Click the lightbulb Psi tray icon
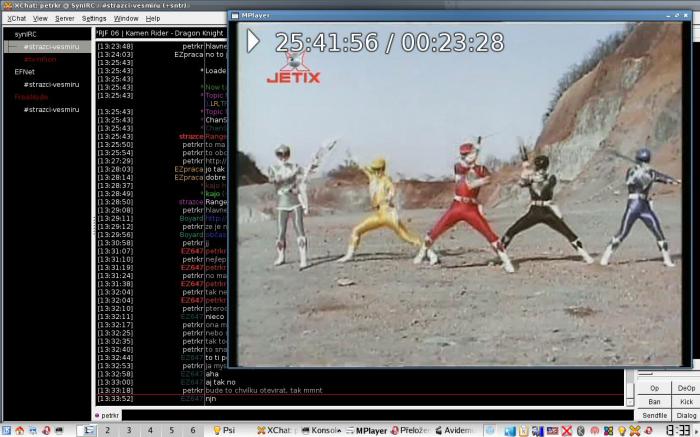The height and width of the screenshot is (437, 700). click(622, 431)
